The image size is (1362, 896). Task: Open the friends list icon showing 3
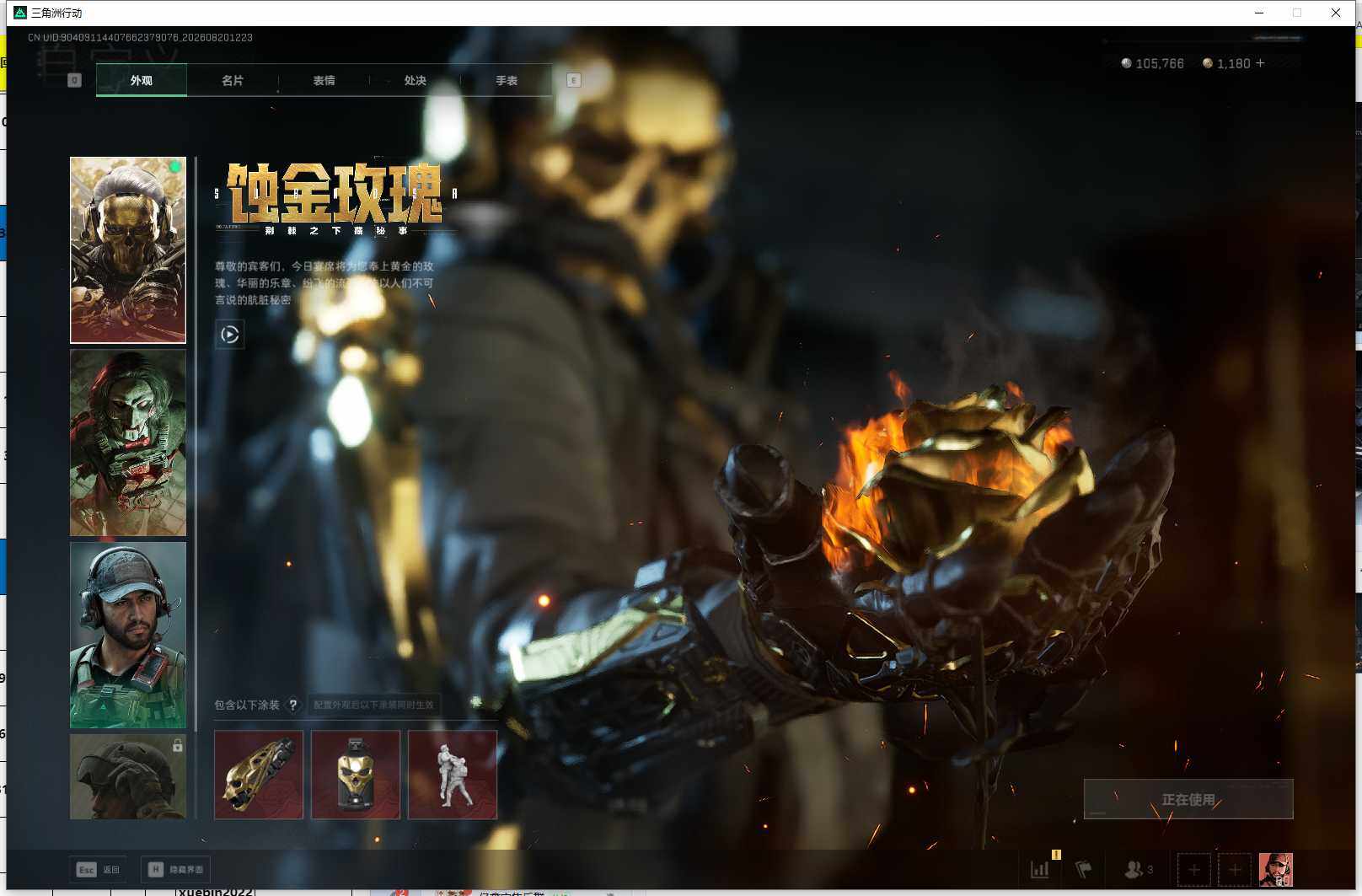tap(1139, 869)
